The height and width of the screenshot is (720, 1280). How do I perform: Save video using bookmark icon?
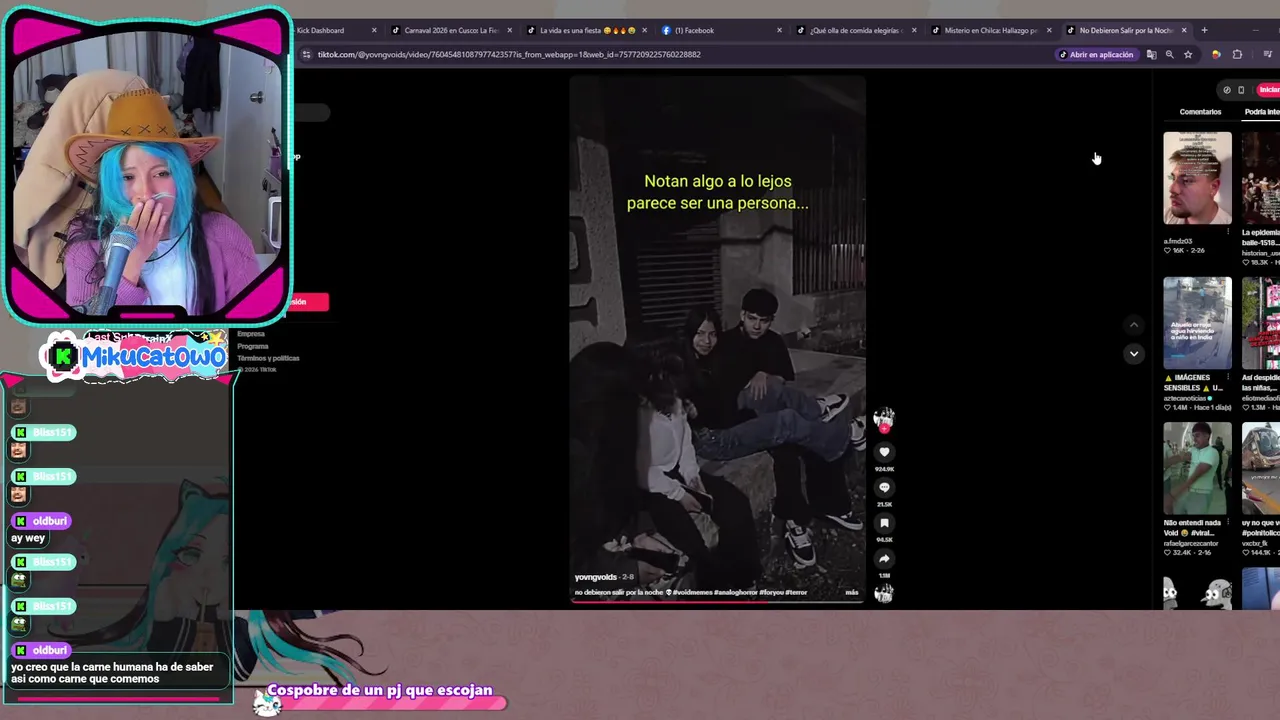tap(884, 523)
